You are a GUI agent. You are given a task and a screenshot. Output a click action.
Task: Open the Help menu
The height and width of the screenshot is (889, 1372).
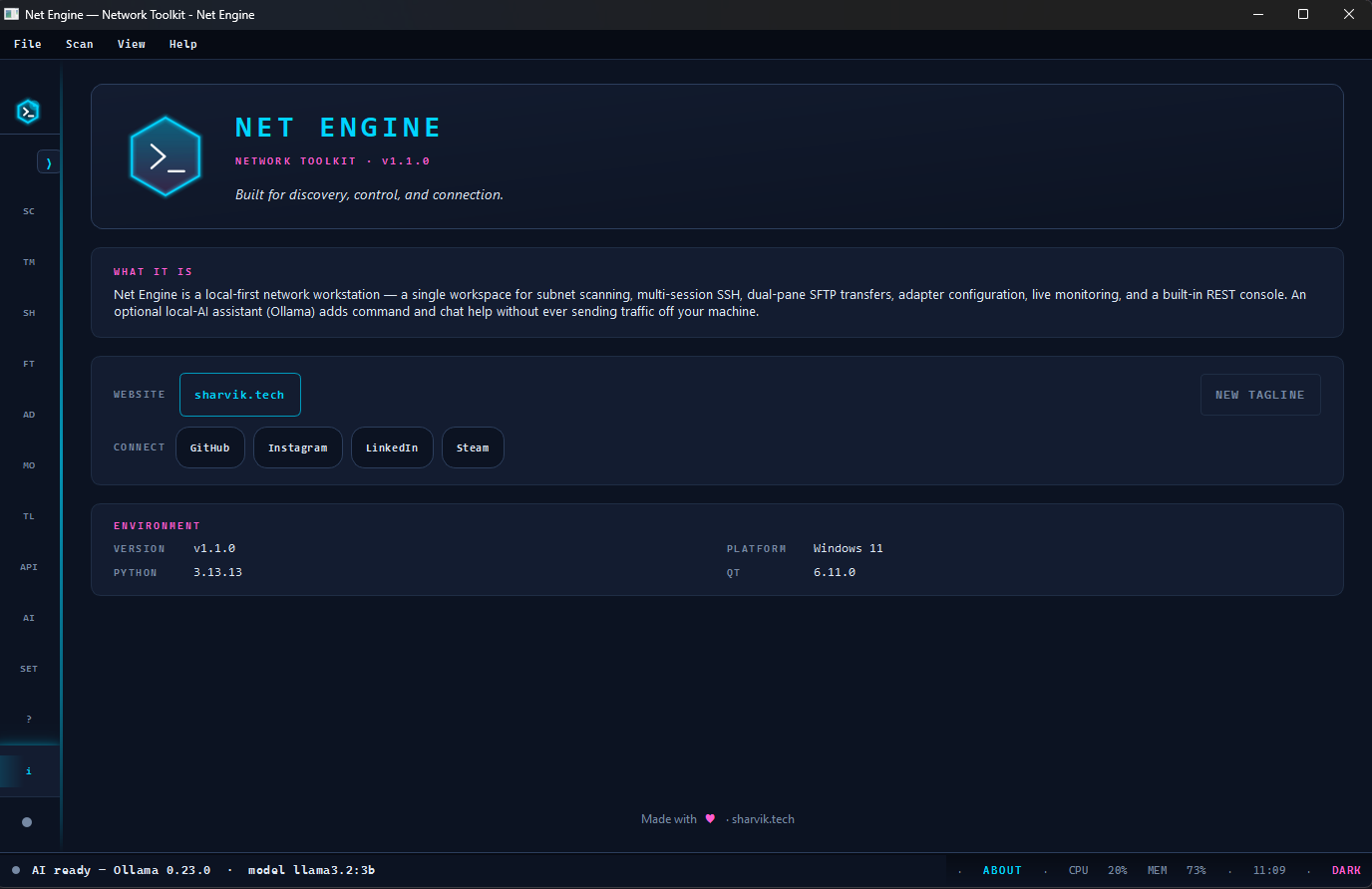[x=183, y=44]
